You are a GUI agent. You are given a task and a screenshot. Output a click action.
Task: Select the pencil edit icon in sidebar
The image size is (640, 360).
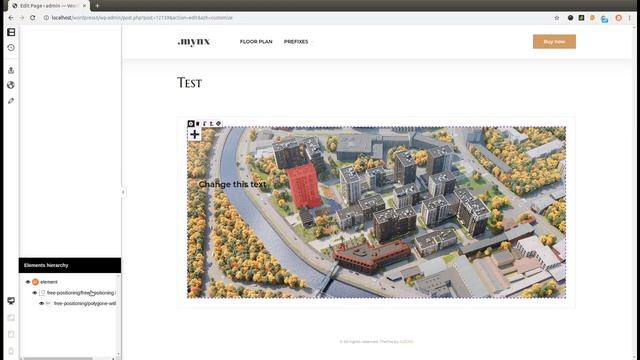coord(11,100)
